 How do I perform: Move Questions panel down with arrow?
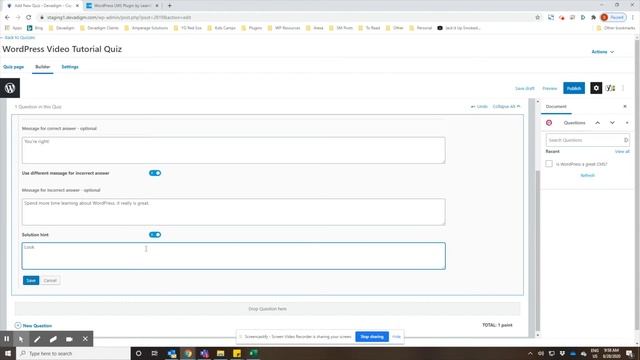[612, 123]
